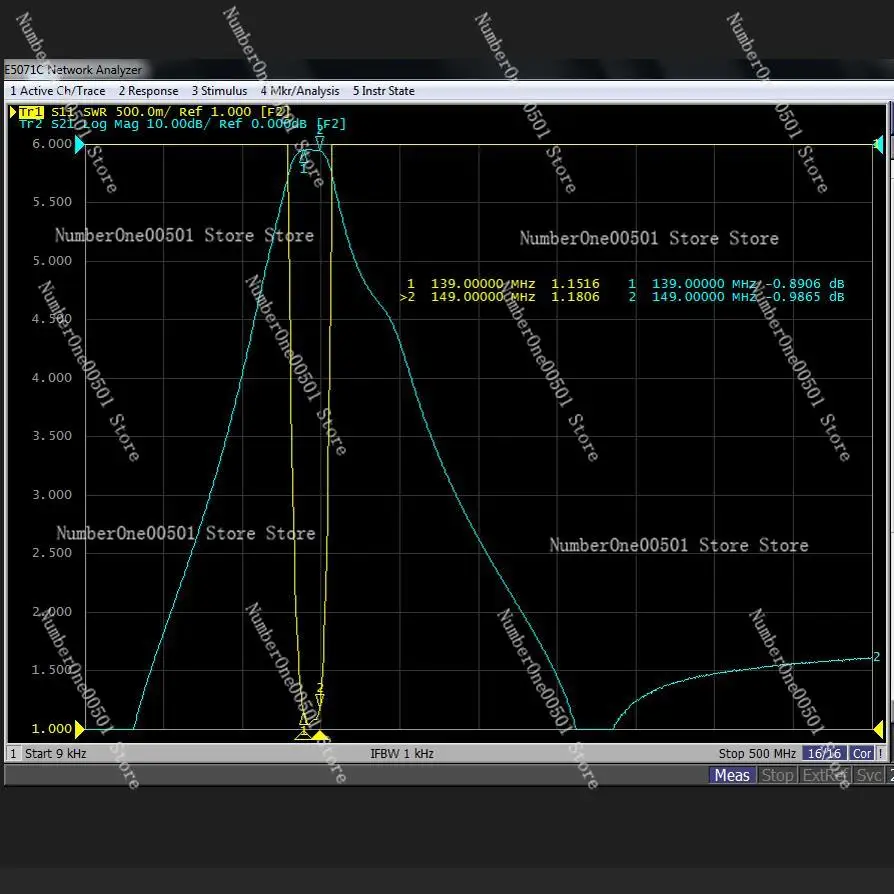The image size is (894, 894).
Task: Click the 5.500 scale value on Y axis
Action: [x=52, y=202]
